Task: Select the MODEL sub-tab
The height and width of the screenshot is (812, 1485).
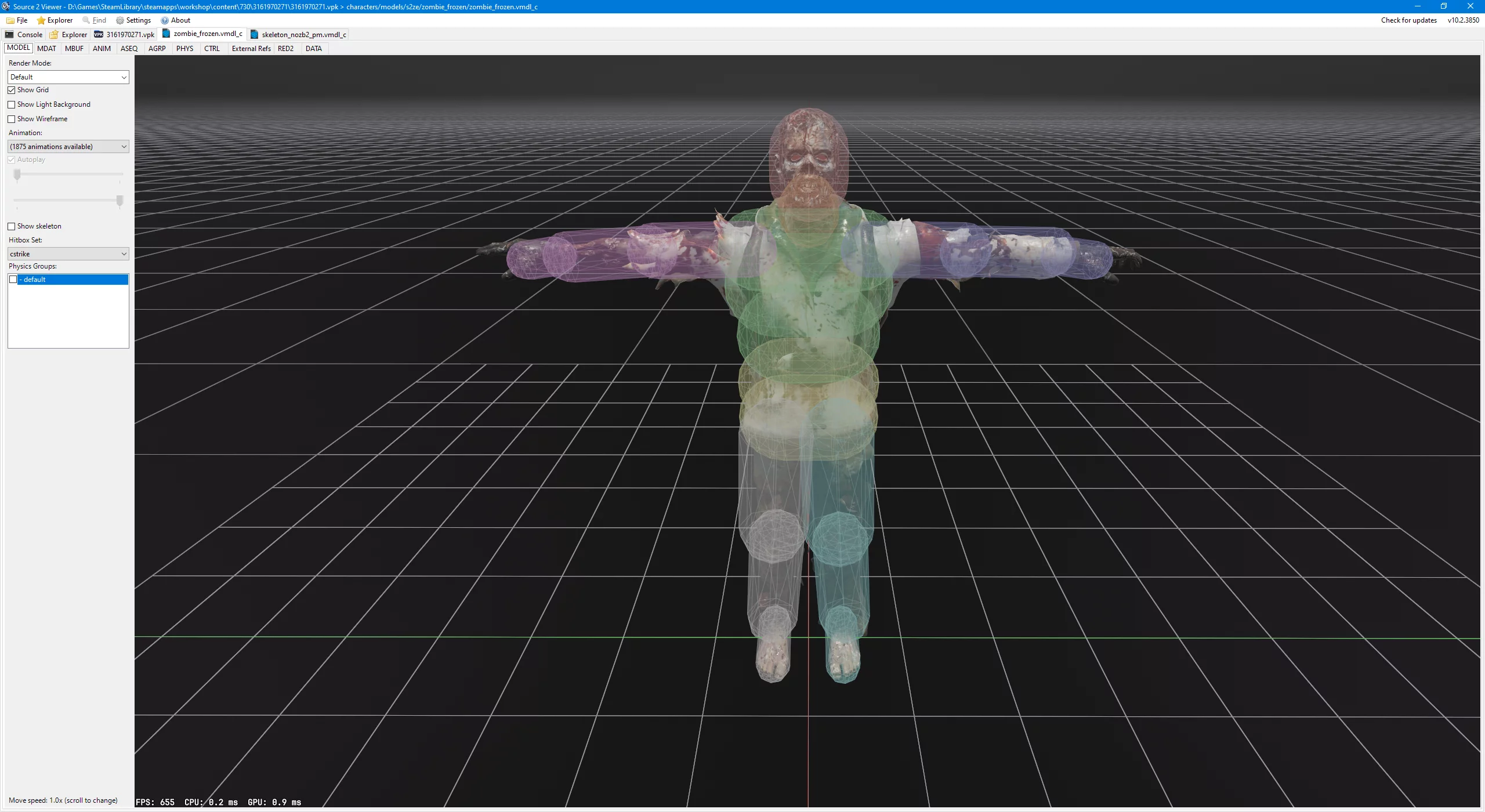Action: coord(18,48)
